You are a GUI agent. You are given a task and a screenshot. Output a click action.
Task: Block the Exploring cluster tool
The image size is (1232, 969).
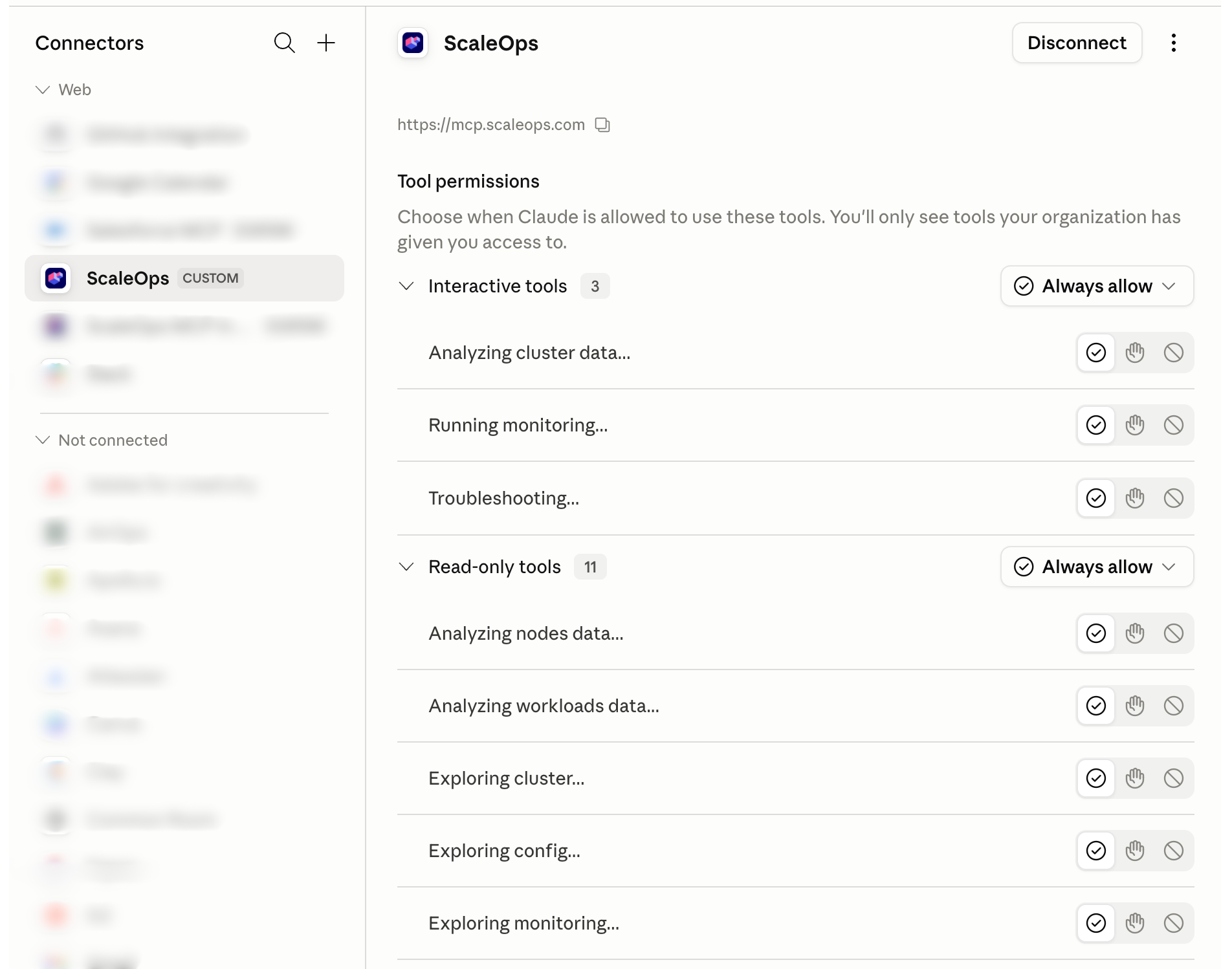[1173, 778]
